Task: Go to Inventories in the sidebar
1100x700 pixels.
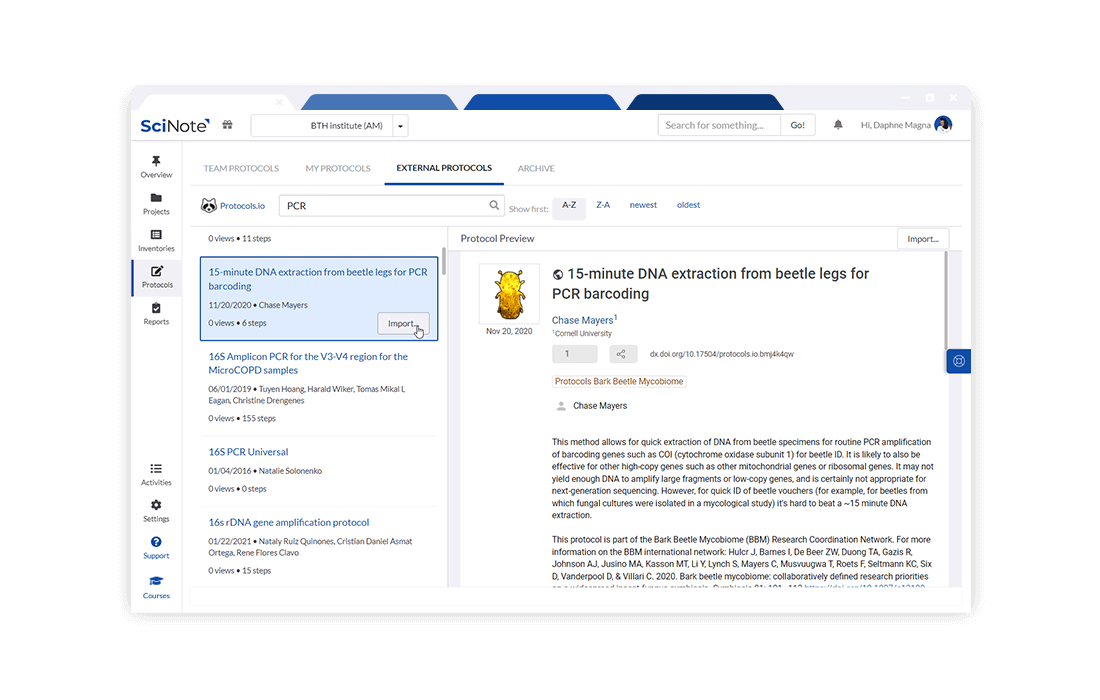Action: point(156,240)
